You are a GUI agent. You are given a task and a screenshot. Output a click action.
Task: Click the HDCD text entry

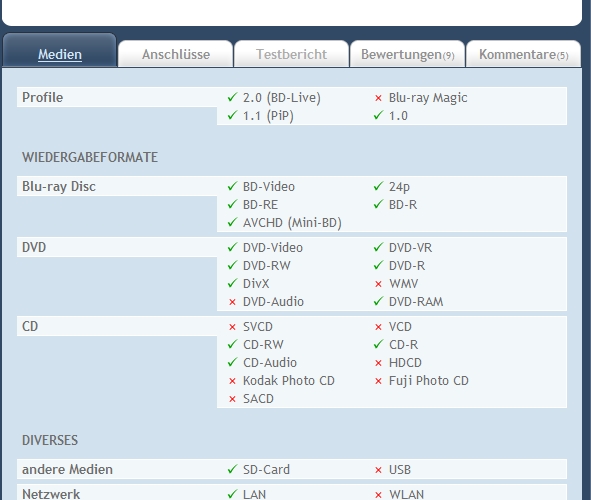(x=405, y=362)
